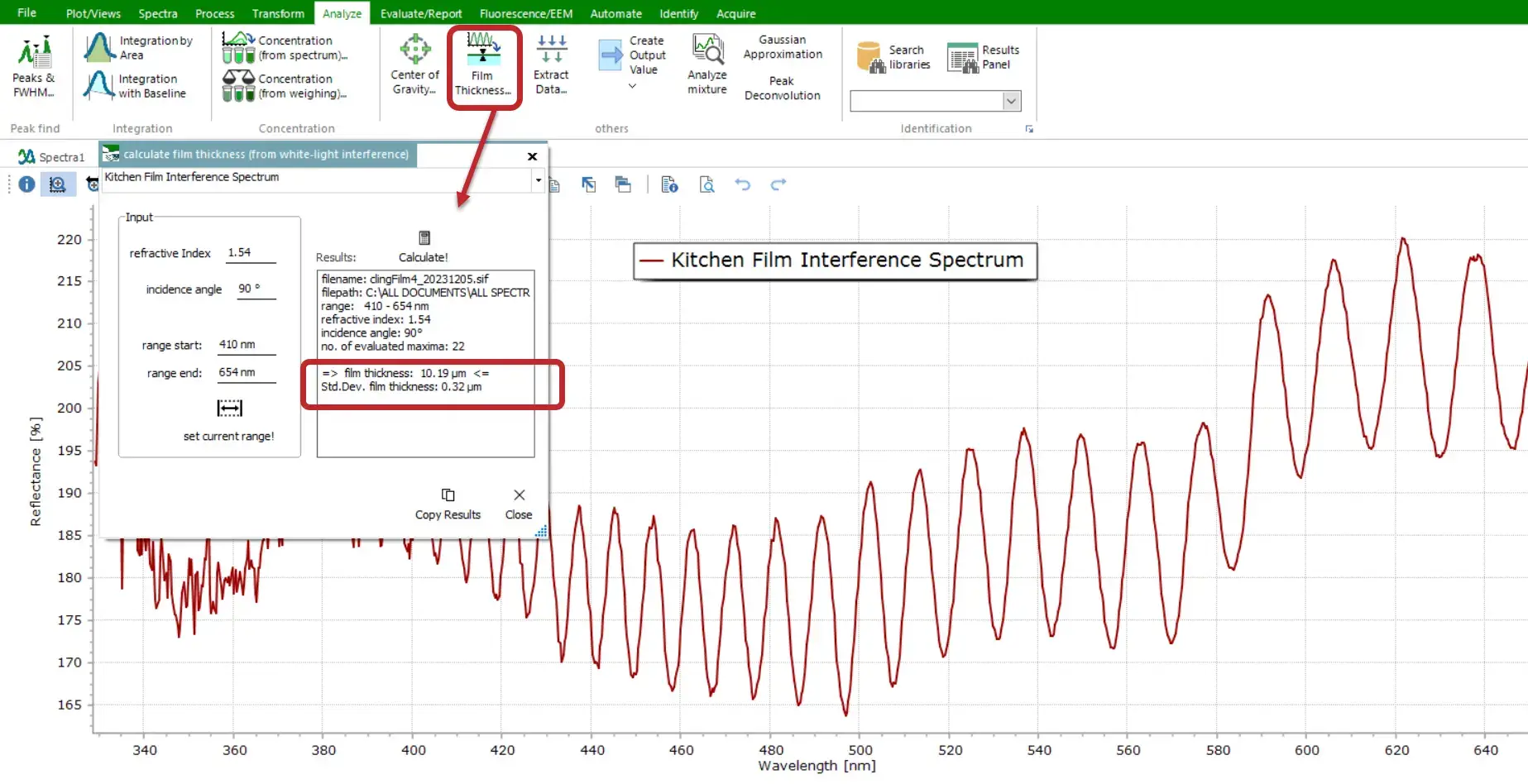The image size is (1528, 784).
Task: Switch to the Process tab
Action: (x=214, y=13)
